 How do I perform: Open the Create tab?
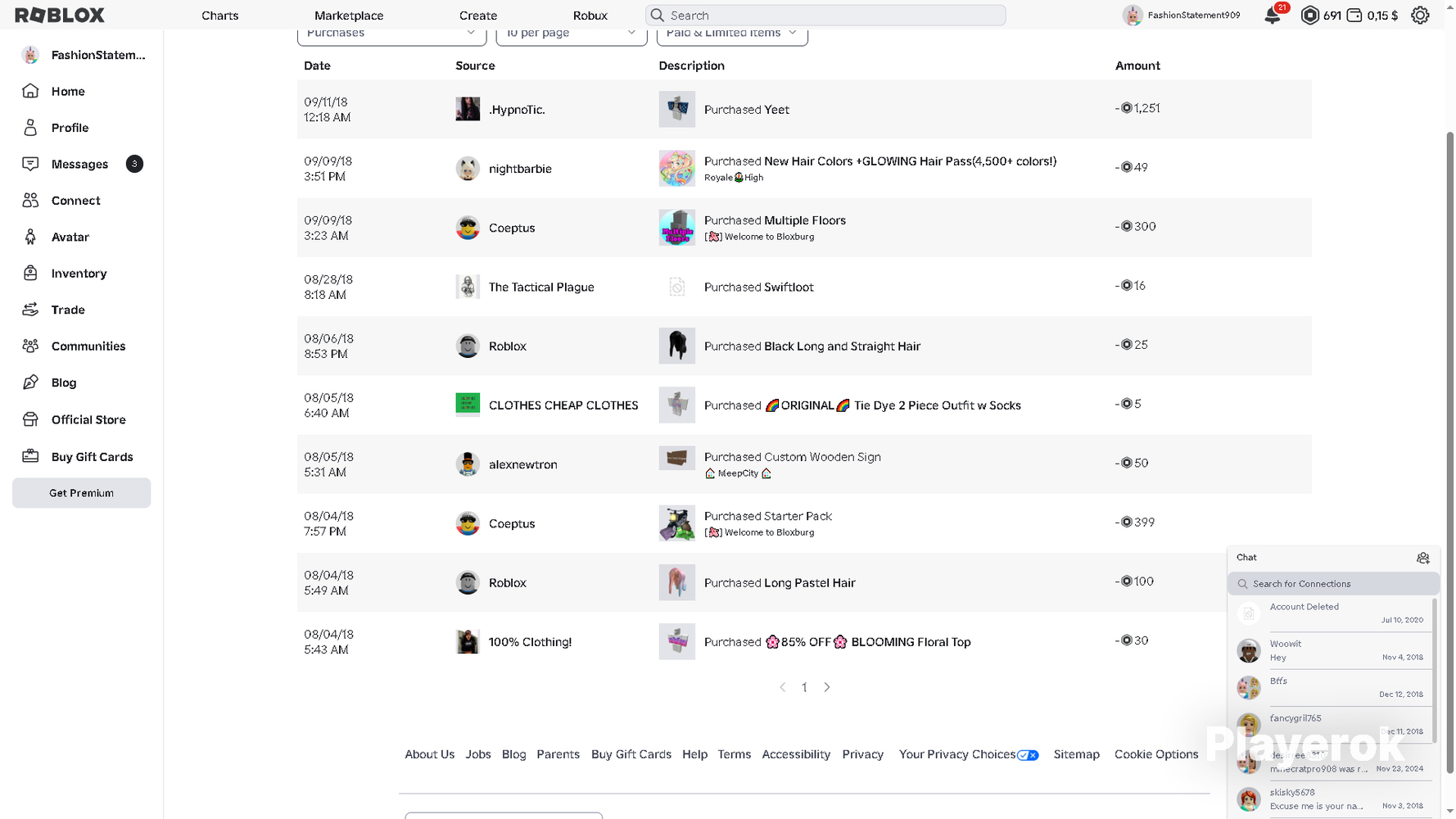click(x=478, y=16)
